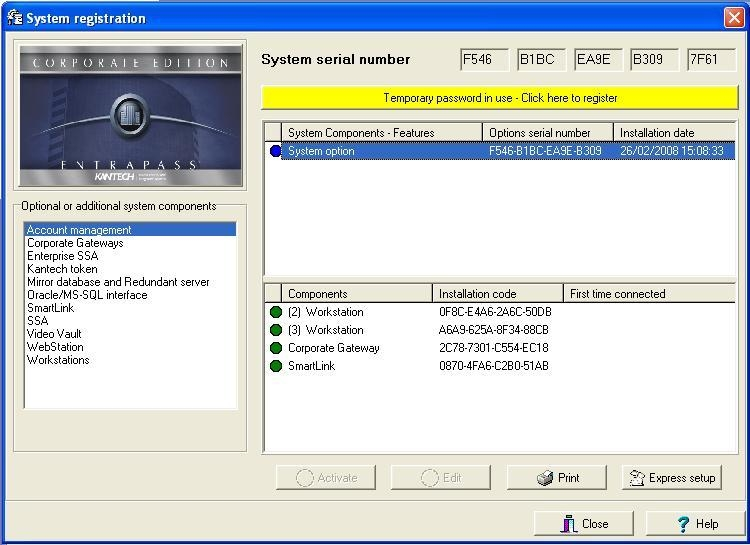Click the question mark Help icon

[x=684, y=524]
